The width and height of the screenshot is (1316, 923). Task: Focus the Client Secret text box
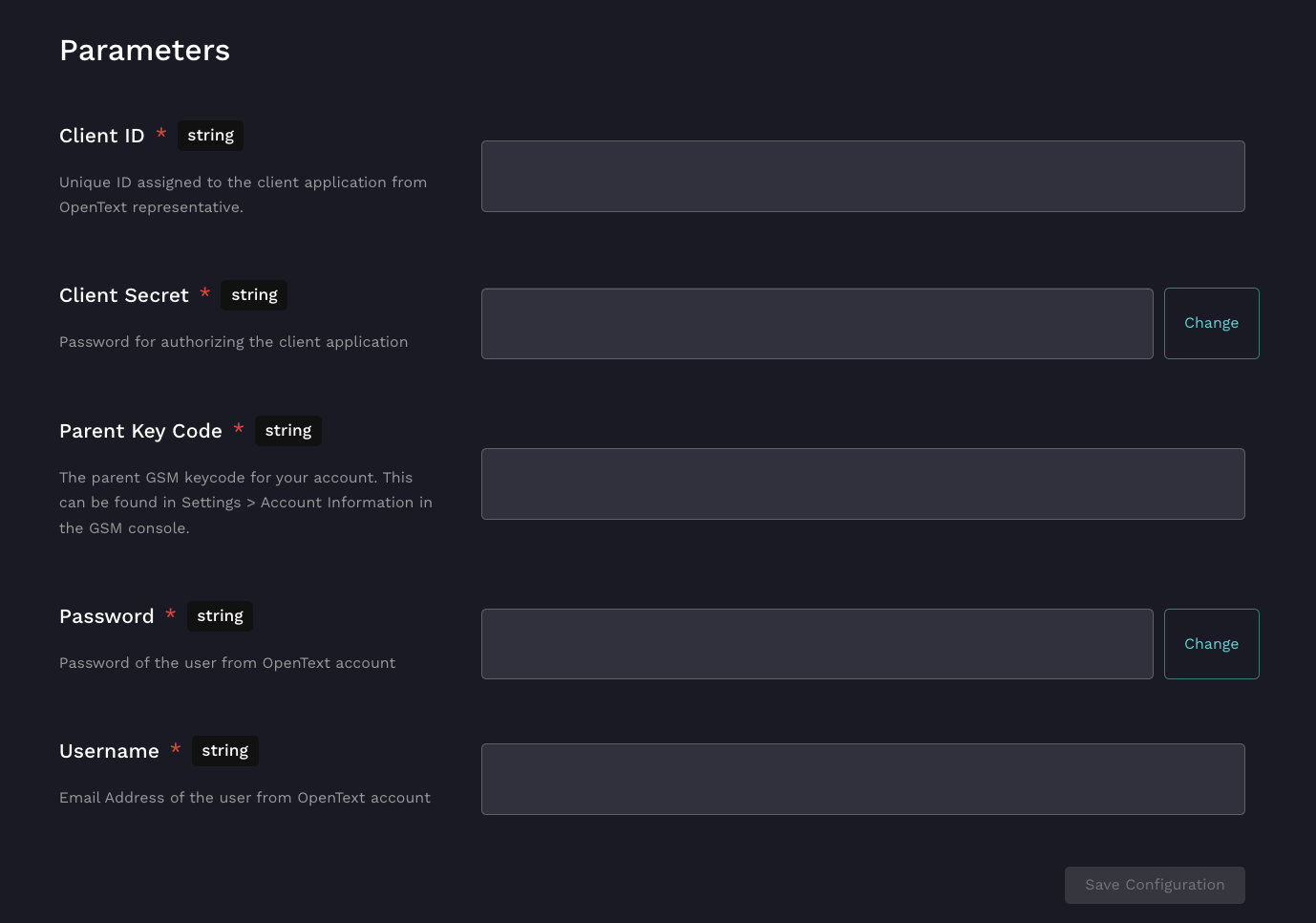tap(817, 324)
